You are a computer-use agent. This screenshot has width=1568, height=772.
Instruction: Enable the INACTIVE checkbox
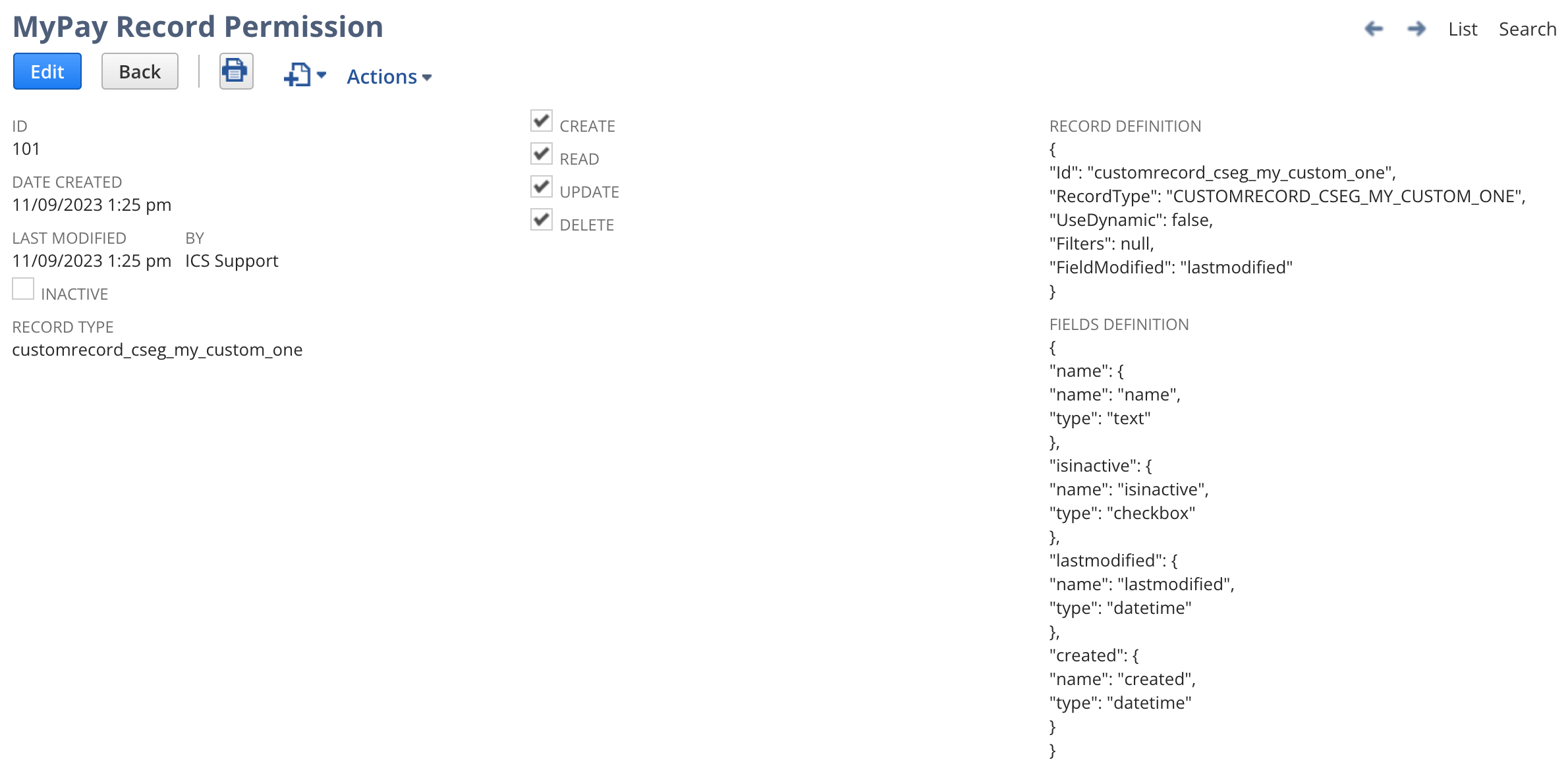click(x=23, y=289)
